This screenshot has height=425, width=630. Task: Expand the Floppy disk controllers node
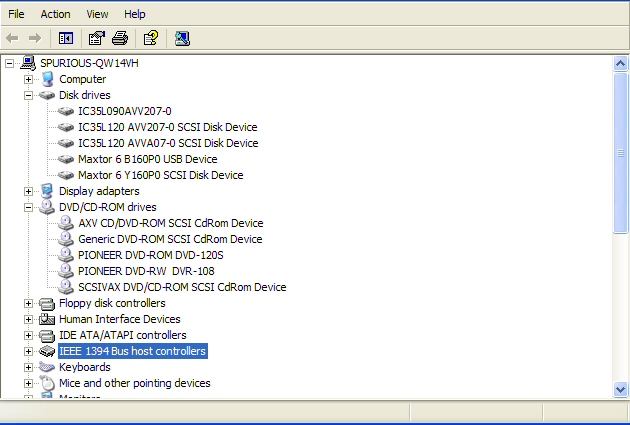pos(28,303)
